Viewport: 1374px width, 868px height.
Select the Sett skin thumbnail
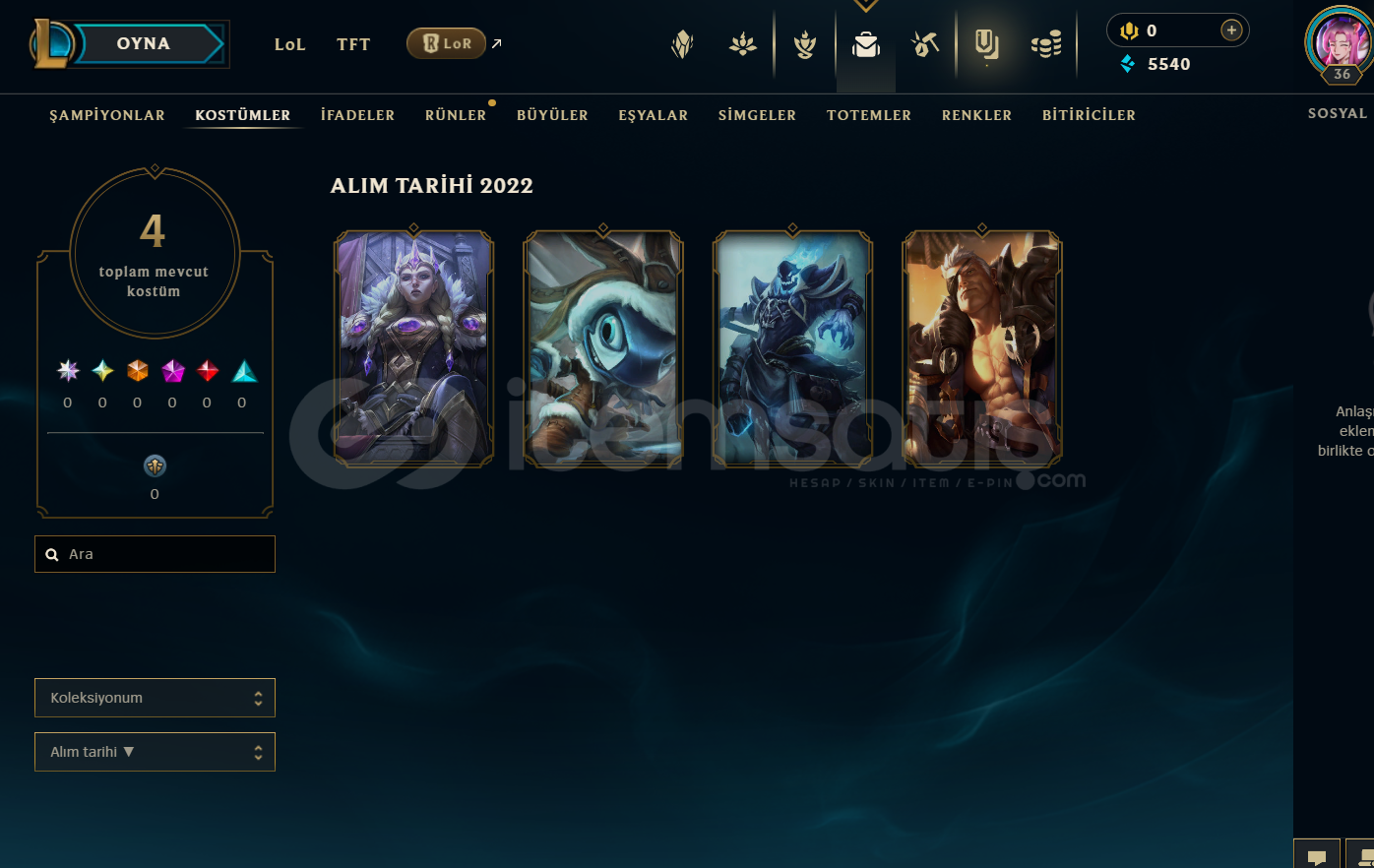[x=982, y=348]
